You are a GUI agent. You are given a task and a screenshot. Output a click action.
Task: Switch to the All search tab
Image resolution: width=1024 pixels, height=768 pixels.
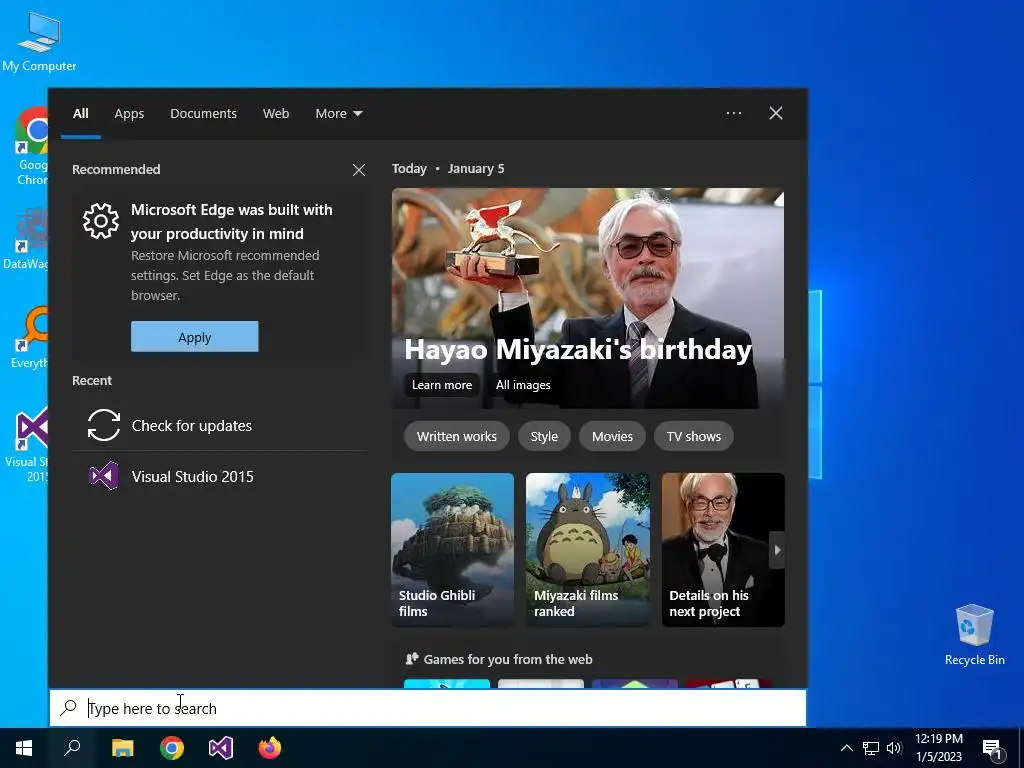tap(80, 114)
